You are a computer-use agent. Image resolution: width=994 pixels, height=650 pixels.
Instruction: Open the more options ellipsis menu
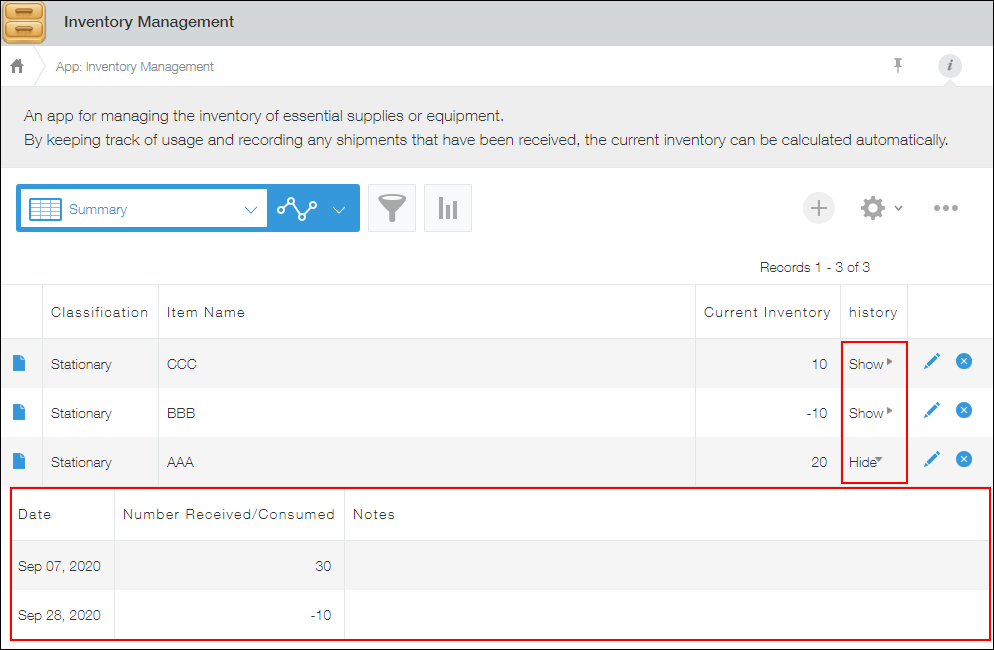(945, 208)
